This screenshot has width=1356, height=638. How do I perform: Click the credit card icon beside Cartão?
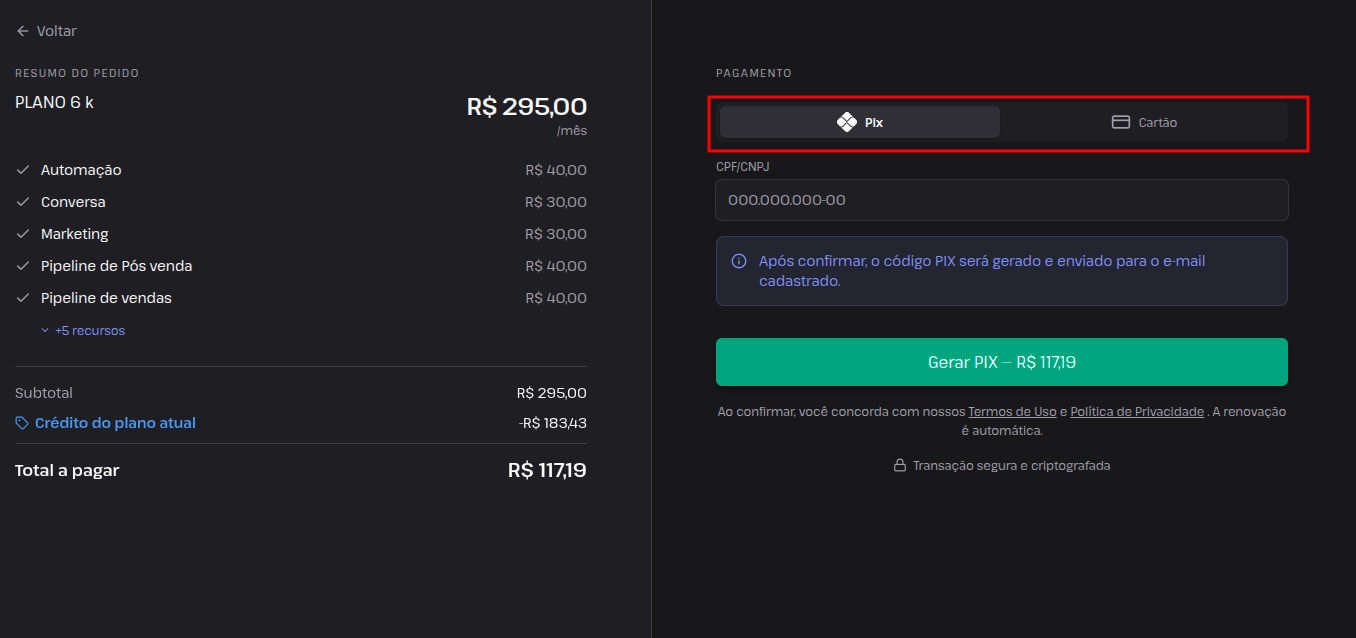point(1121,122)
